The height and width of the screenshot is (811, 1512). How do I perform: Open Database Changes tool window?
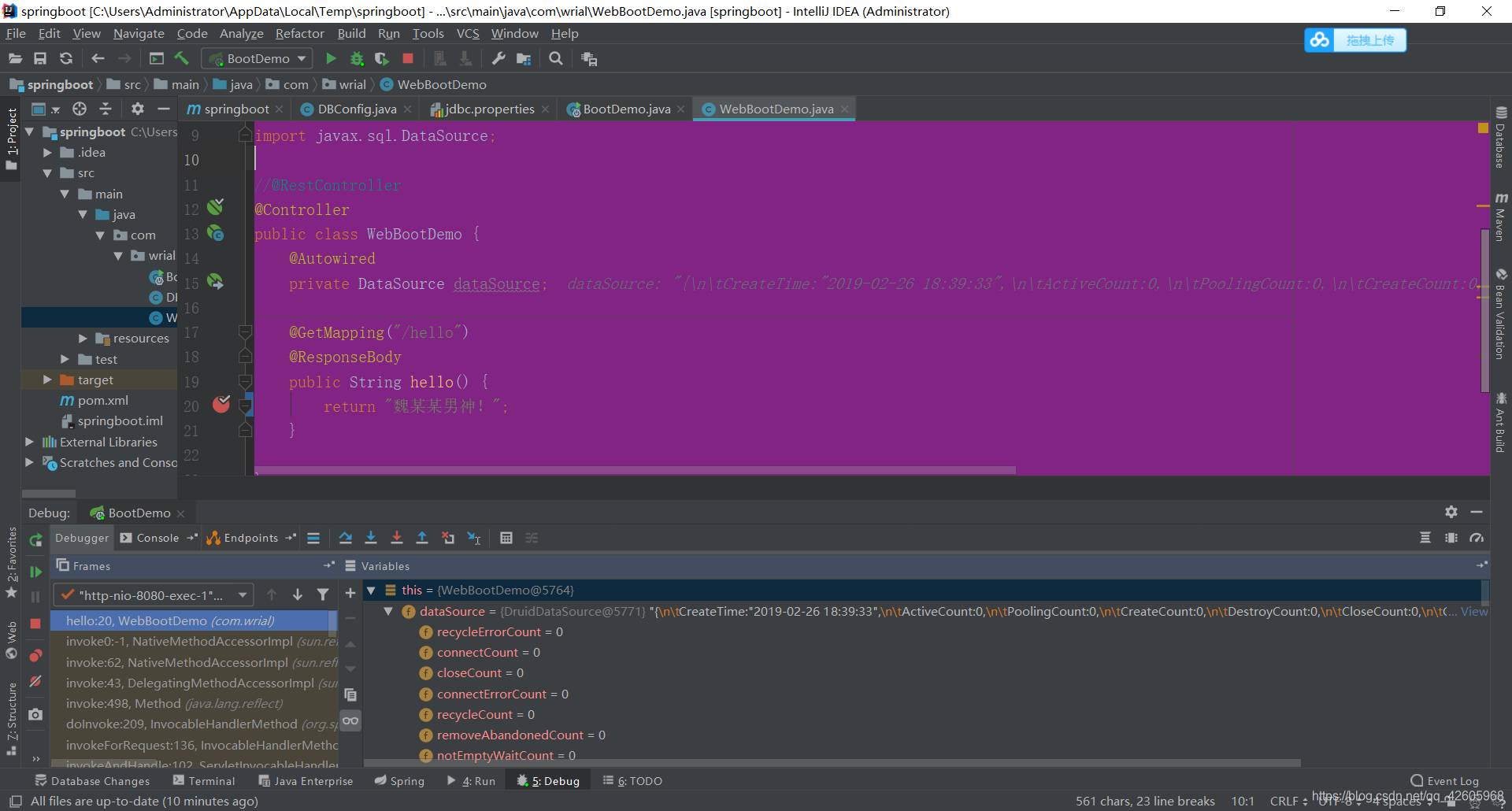(x=92, y=781)
